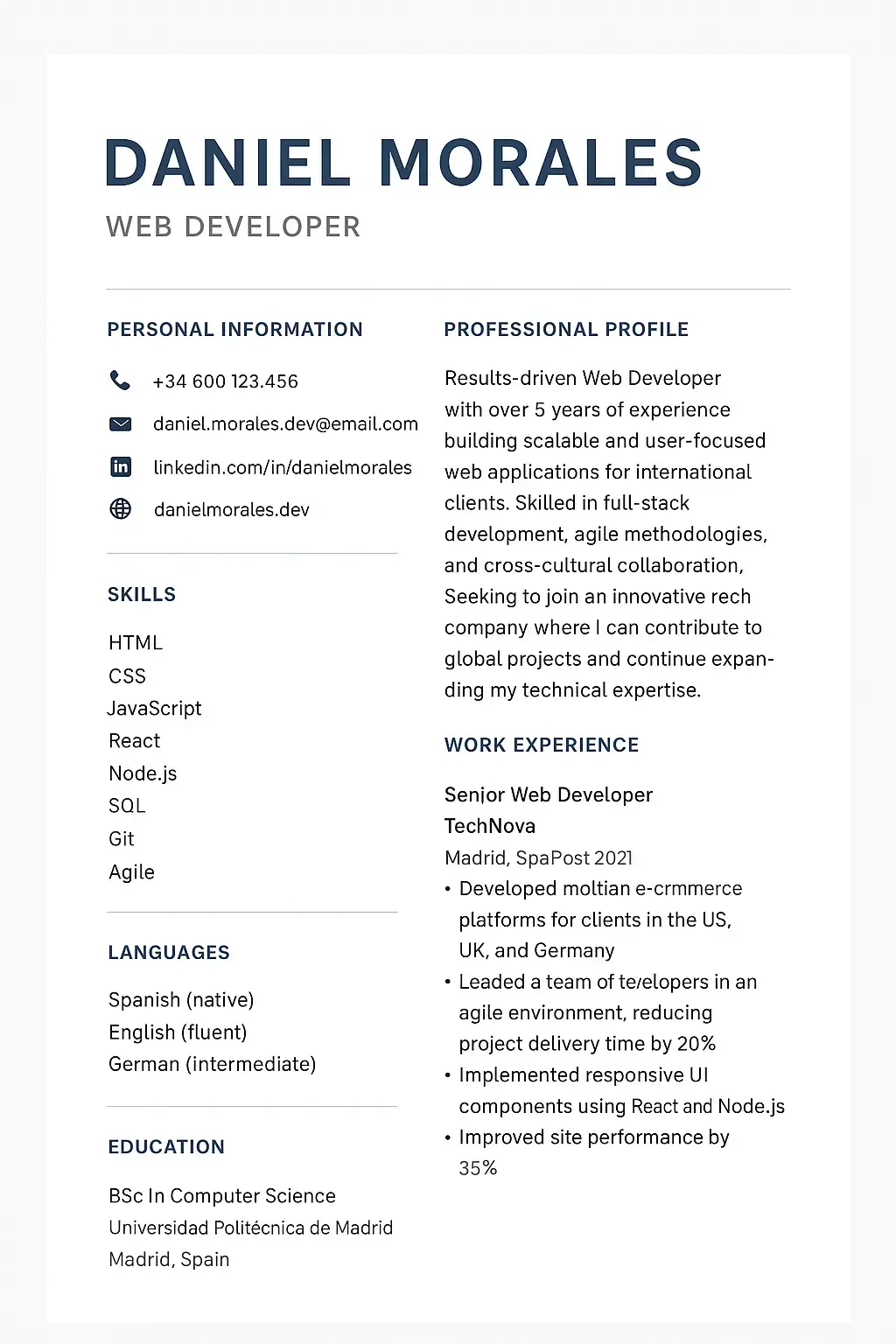Click the WEB DEVELOPER subtitle
Image resolution: width=896 pixels, height=1344 pixels.
point(233,227)
